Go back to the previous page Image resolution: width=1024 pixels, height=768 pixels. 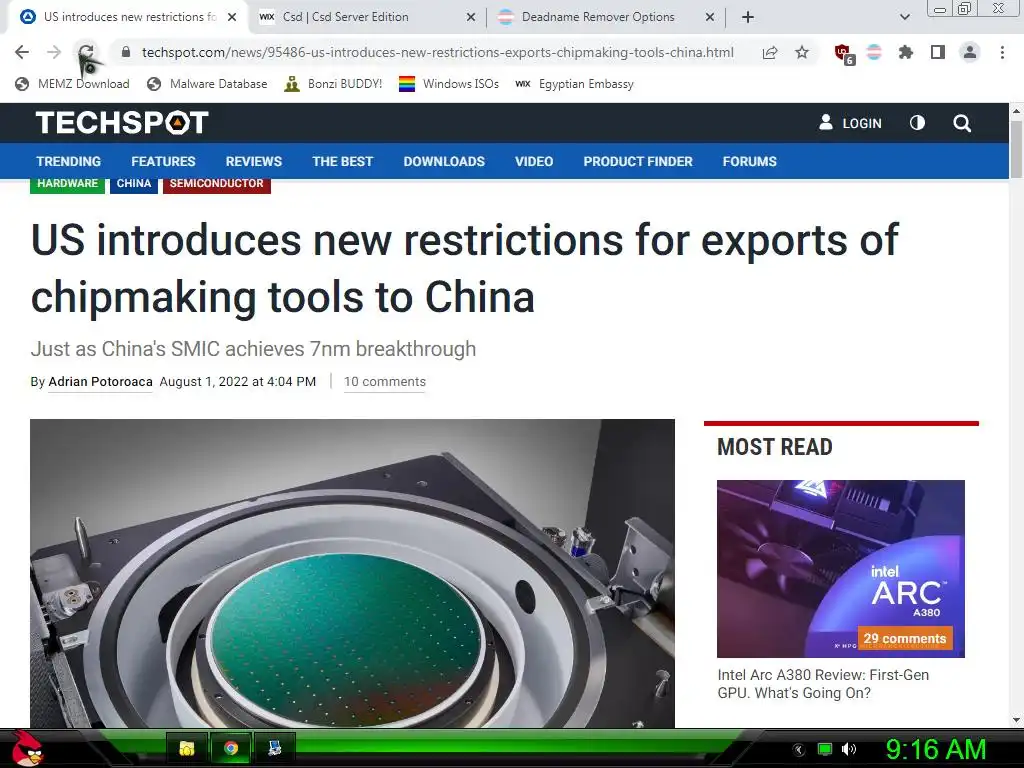click(x=22, y=52)
